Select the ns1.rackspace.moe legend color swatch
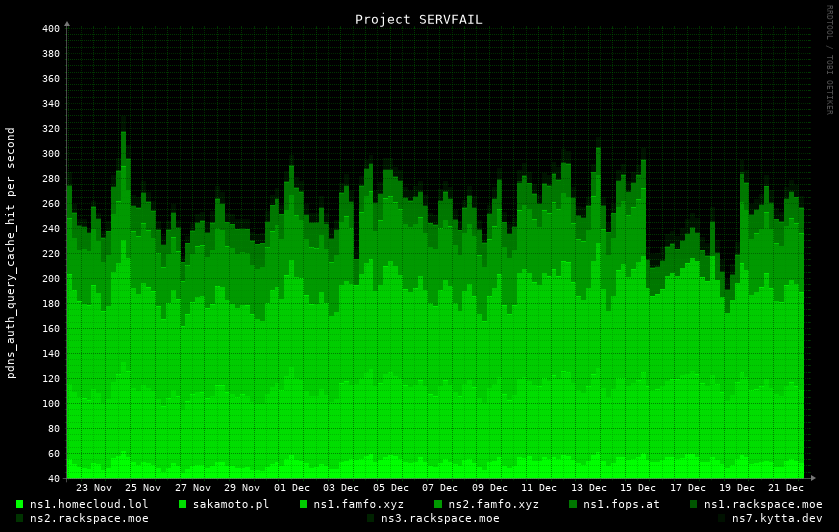 [694, 504]
